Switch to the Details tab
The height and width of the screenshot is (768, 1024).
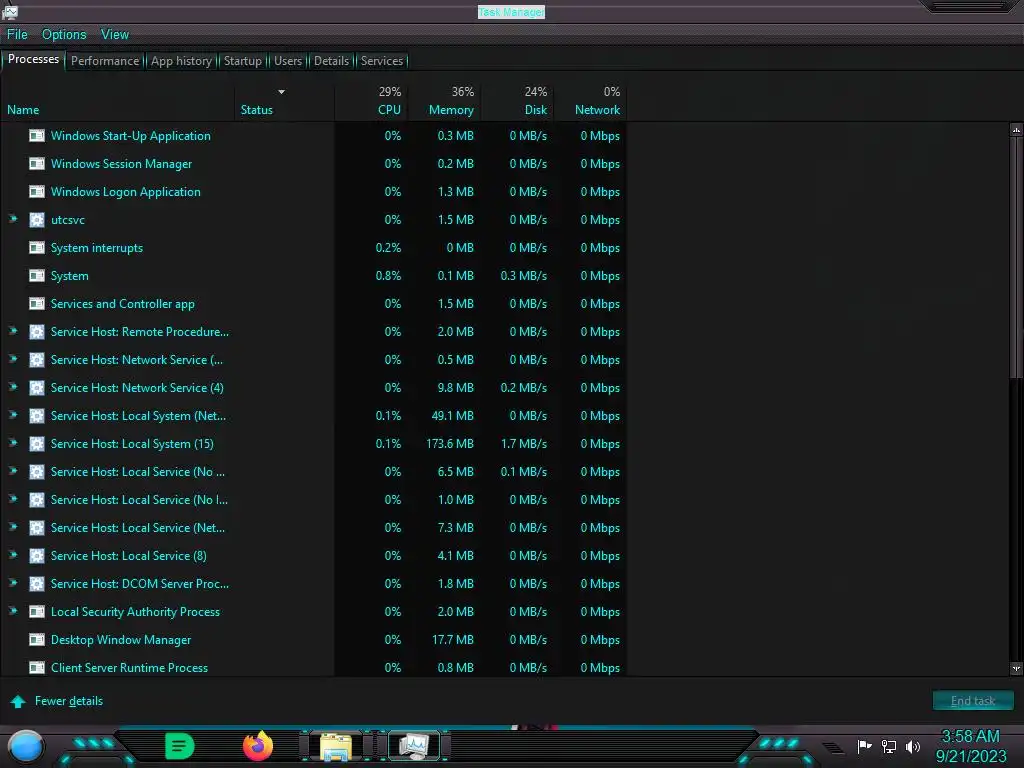coord(332,61)
